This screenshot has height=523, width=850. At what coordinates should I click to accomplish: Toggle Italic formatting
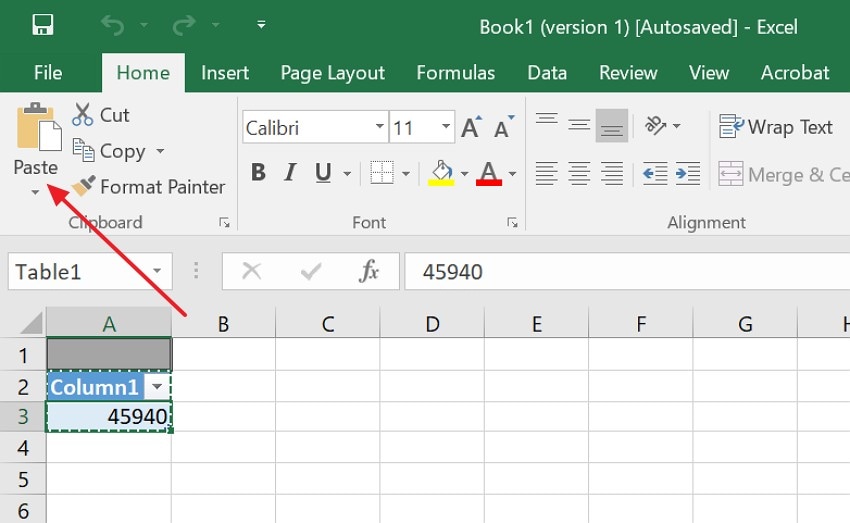290,173
